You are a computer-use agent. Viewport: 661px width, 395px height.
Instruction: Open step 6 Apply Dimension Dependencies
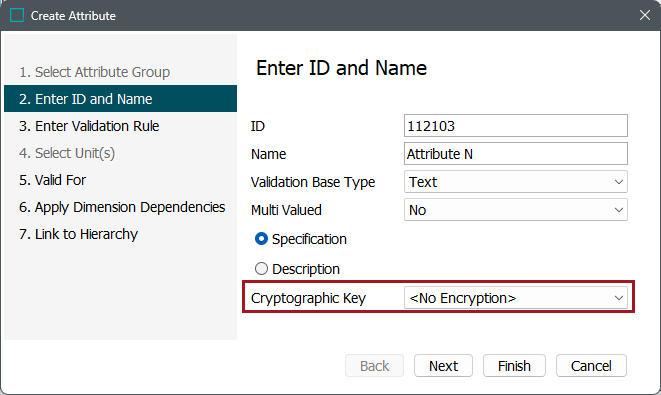point(120,207)
